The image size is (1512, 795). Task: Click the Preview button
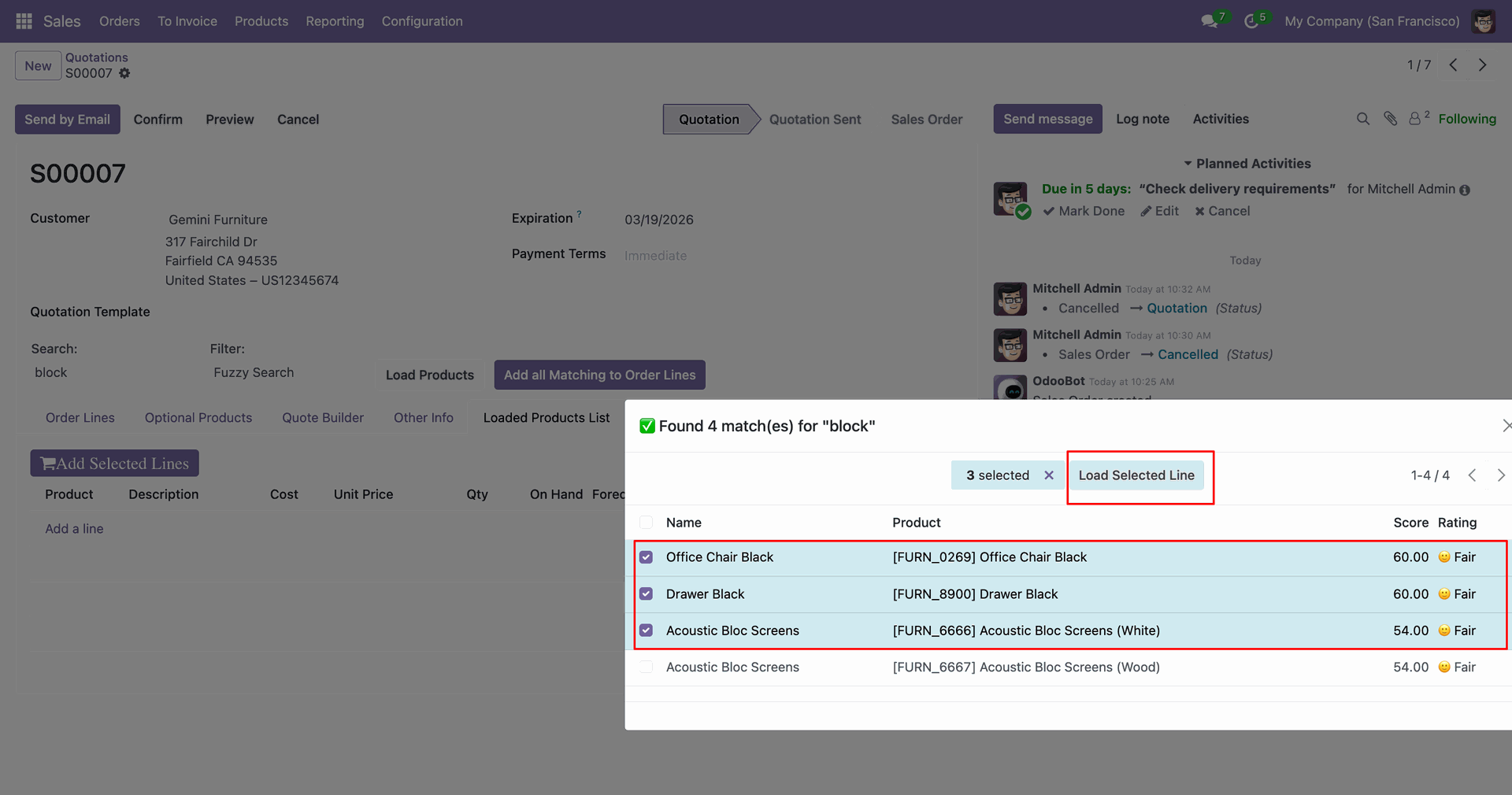pyautogui.click(x=230, y=120)
